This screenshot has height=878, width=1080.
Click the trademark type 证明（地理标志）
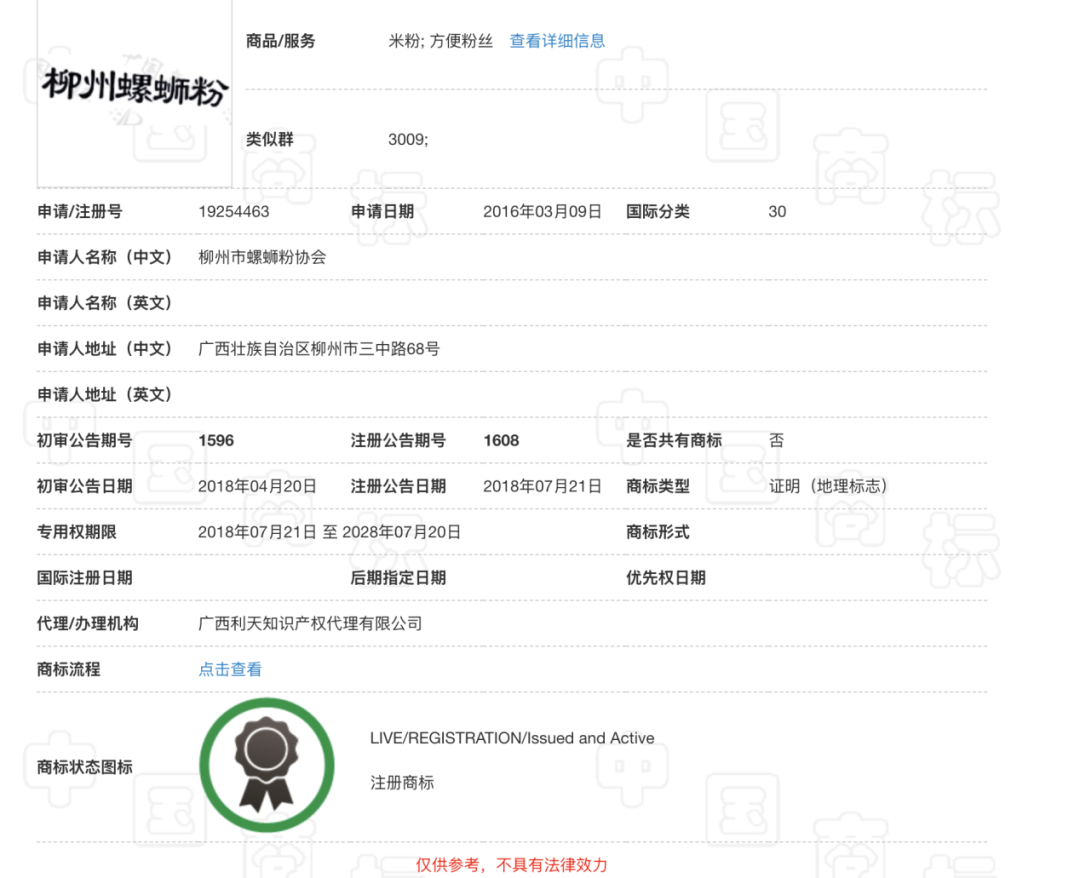pos(828,486)
